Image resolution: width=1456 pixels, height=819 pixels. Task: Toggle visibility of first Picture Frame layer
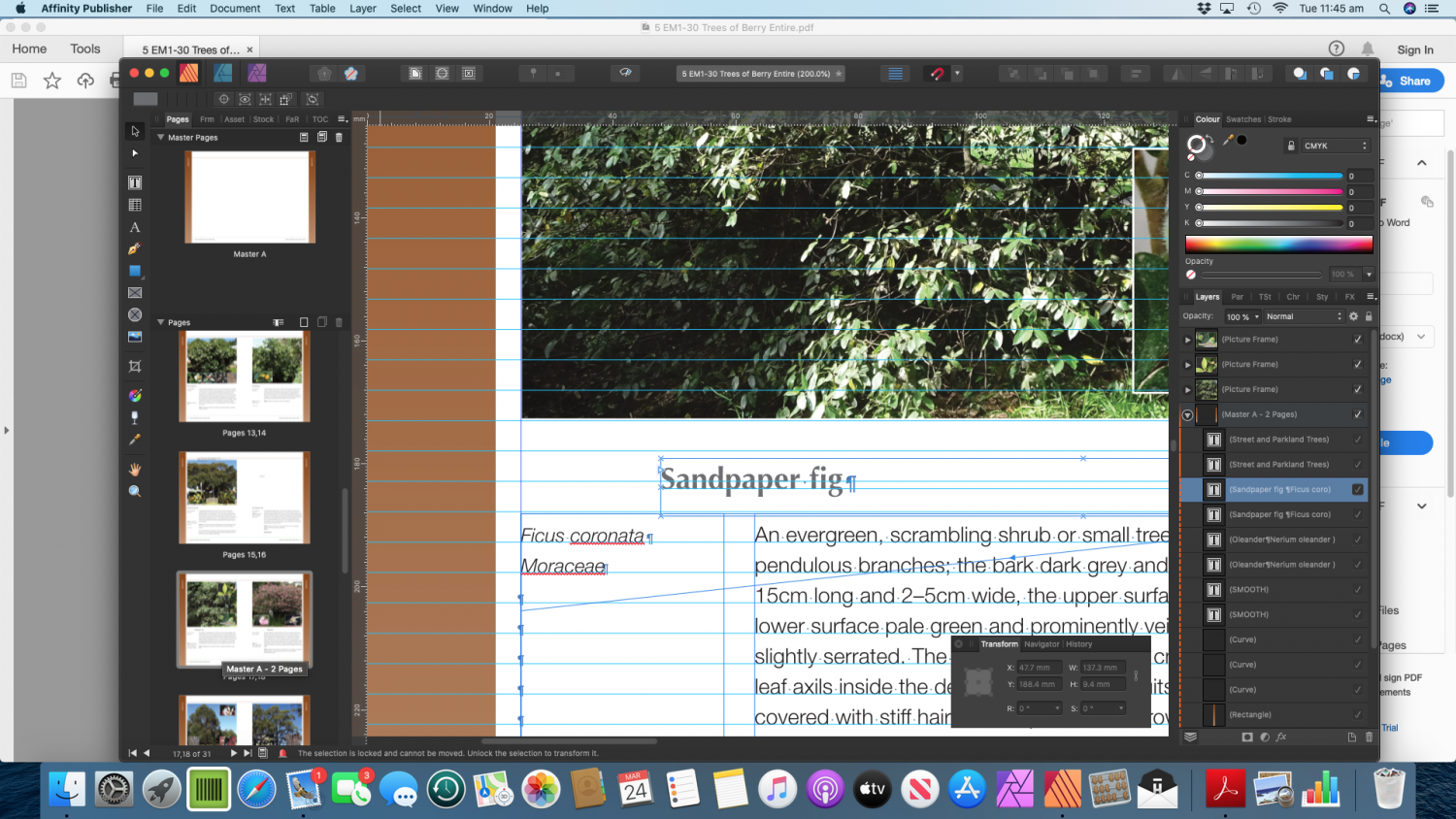[x=1357, y=340]
